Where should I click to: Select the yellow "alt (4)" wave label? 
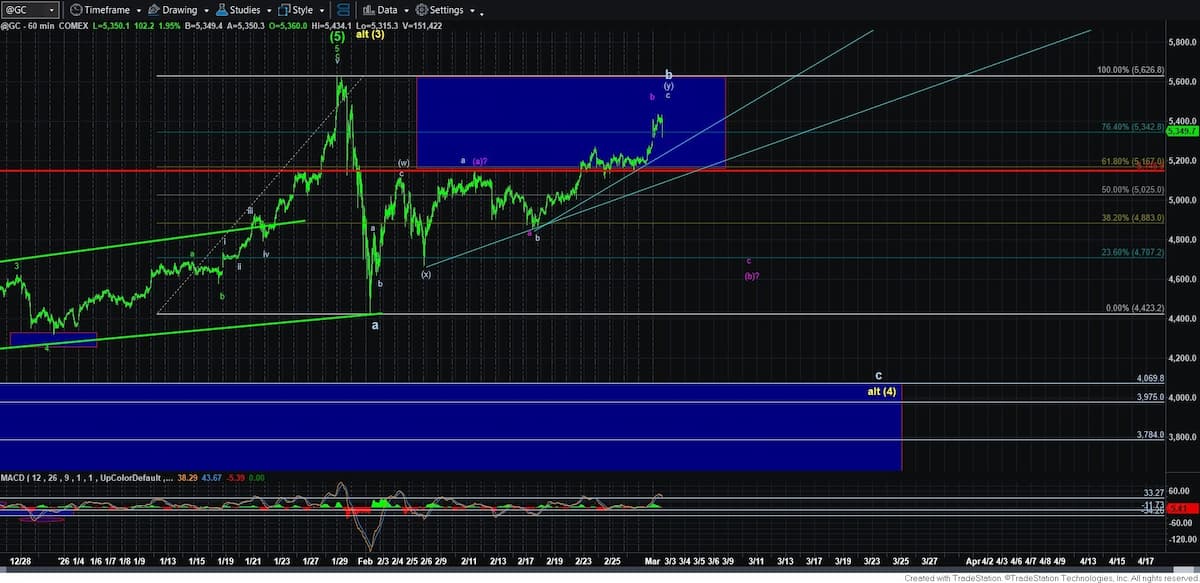pyautogui.click(x=883, y=391)
